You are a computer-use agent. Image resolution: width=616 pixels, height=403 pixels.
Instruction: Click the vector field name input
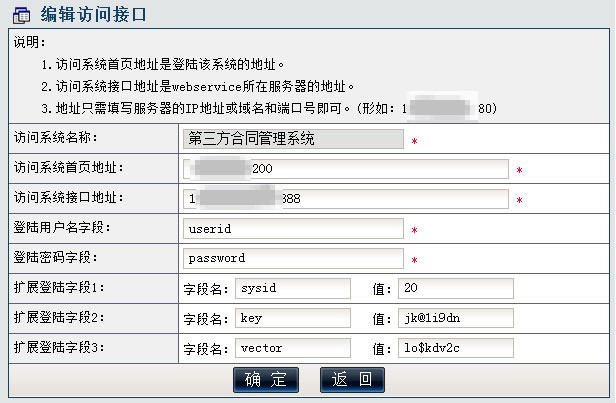click(x=293, y=348)
